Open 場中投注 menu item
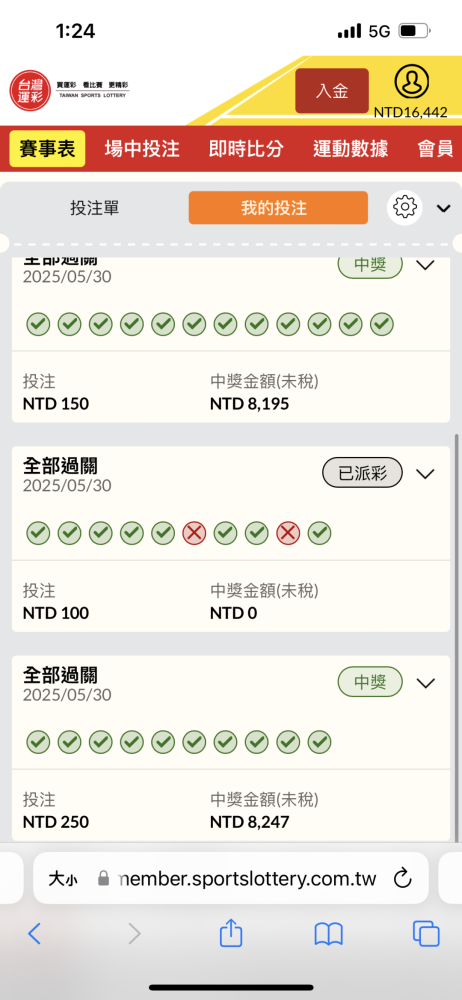The width and height of the screenshot is (462, 1000). click(x=142, y=149)
